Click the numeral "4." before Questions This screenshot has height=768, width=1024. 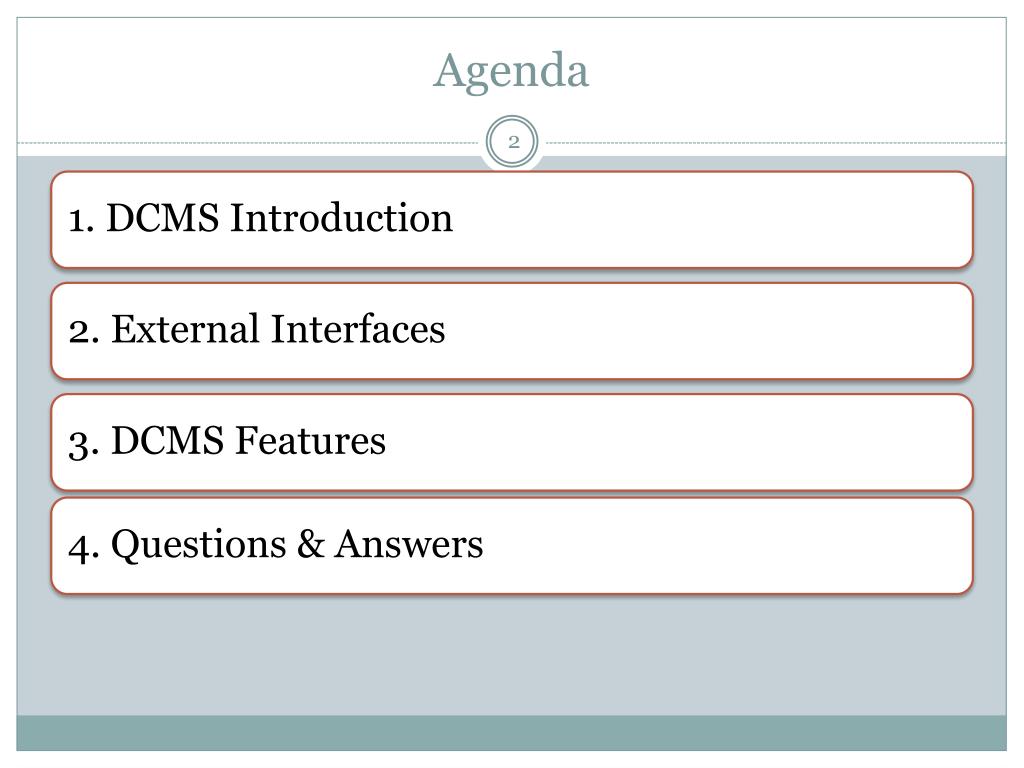tap(84, 547)
